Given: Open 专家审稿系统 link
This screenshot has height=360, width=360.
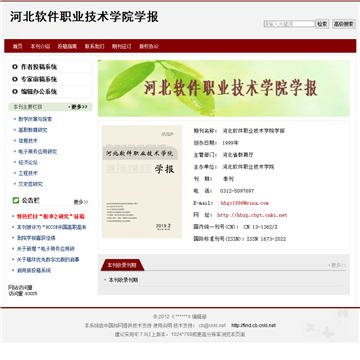Looking at the screenshot, I should [39, 79].
